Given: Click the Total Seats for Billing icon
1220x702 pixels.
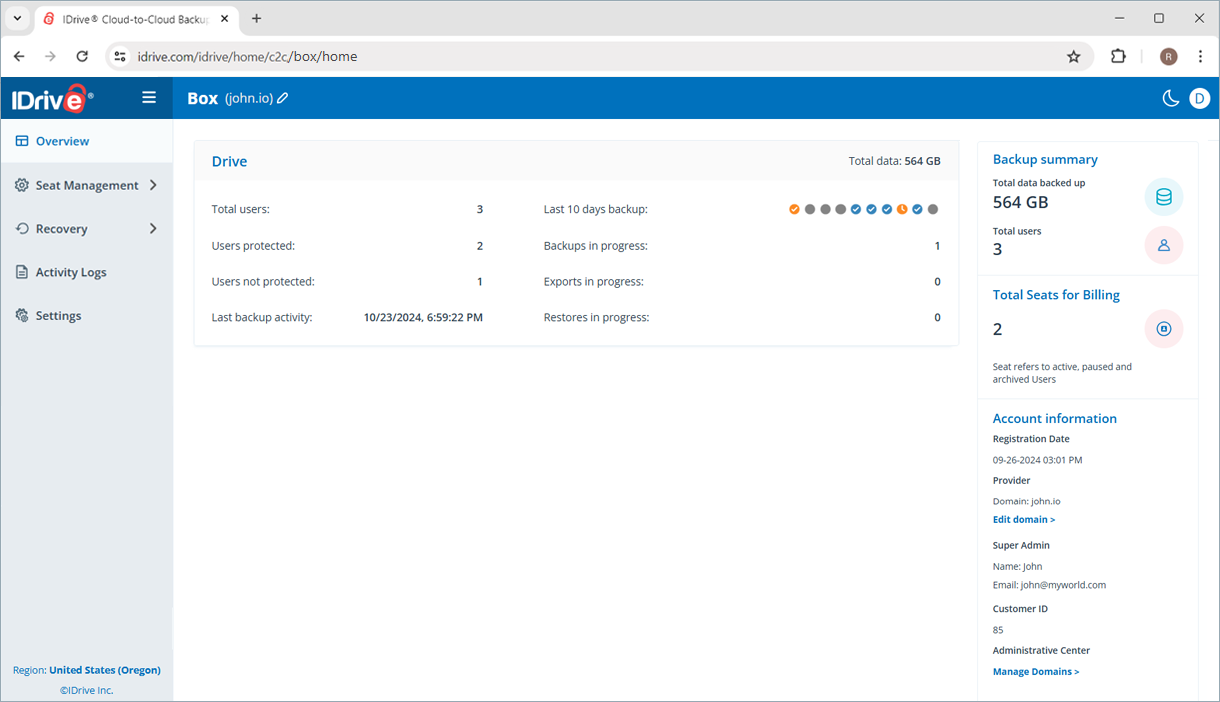Looking at the screenshot, I should coord(1163,329).
